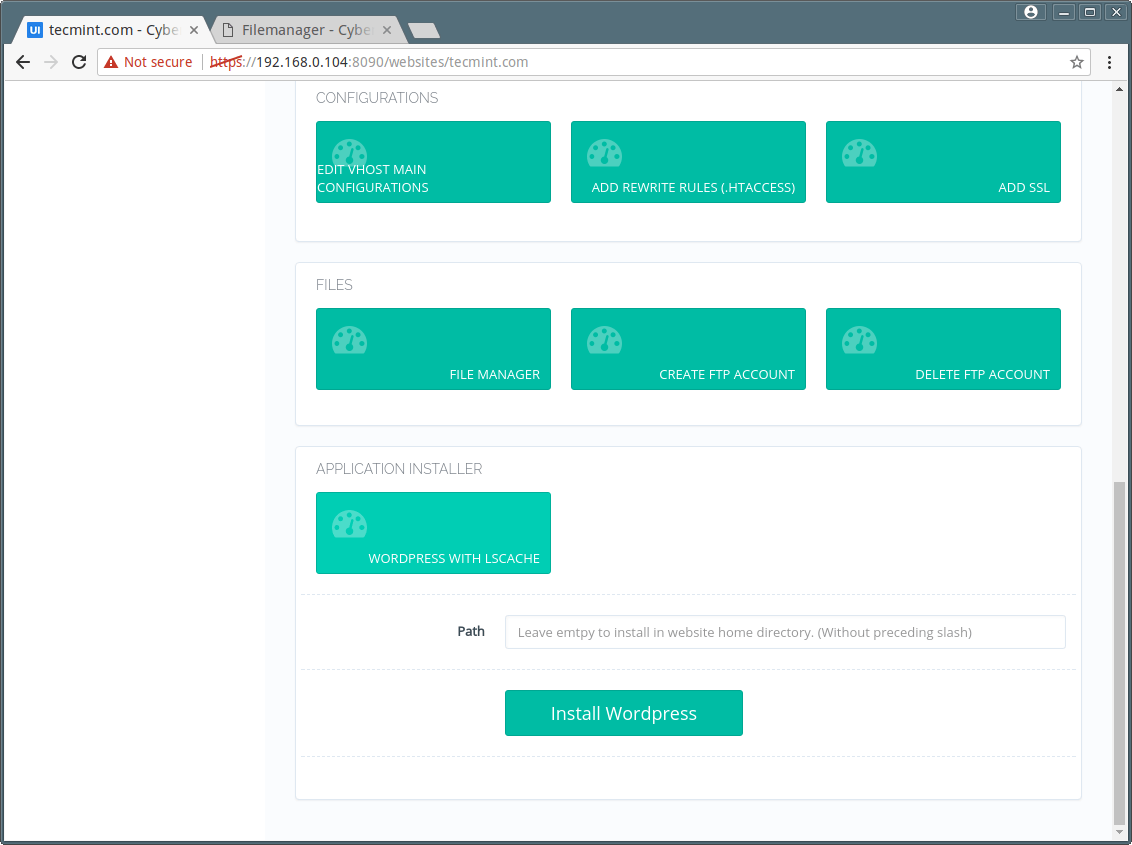Click gauge icon on Delete FTP Account tile
Image resolution: width=1132 pixels, height=845 pixels.
(859, 341)
